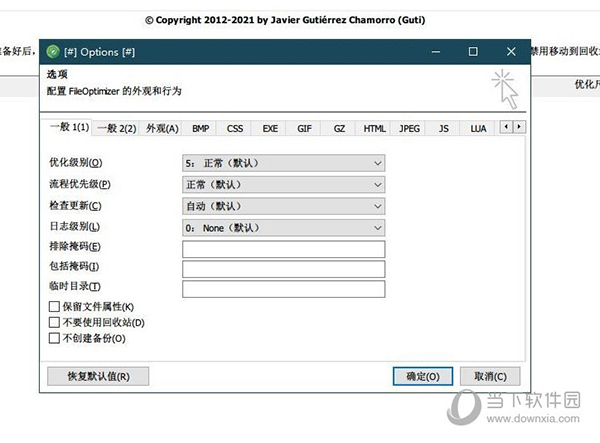Image resolution: width=600 pixels, height=443 pixels.
Task: Click the 排除掩码(E) input field
Action: pos(284,249)
